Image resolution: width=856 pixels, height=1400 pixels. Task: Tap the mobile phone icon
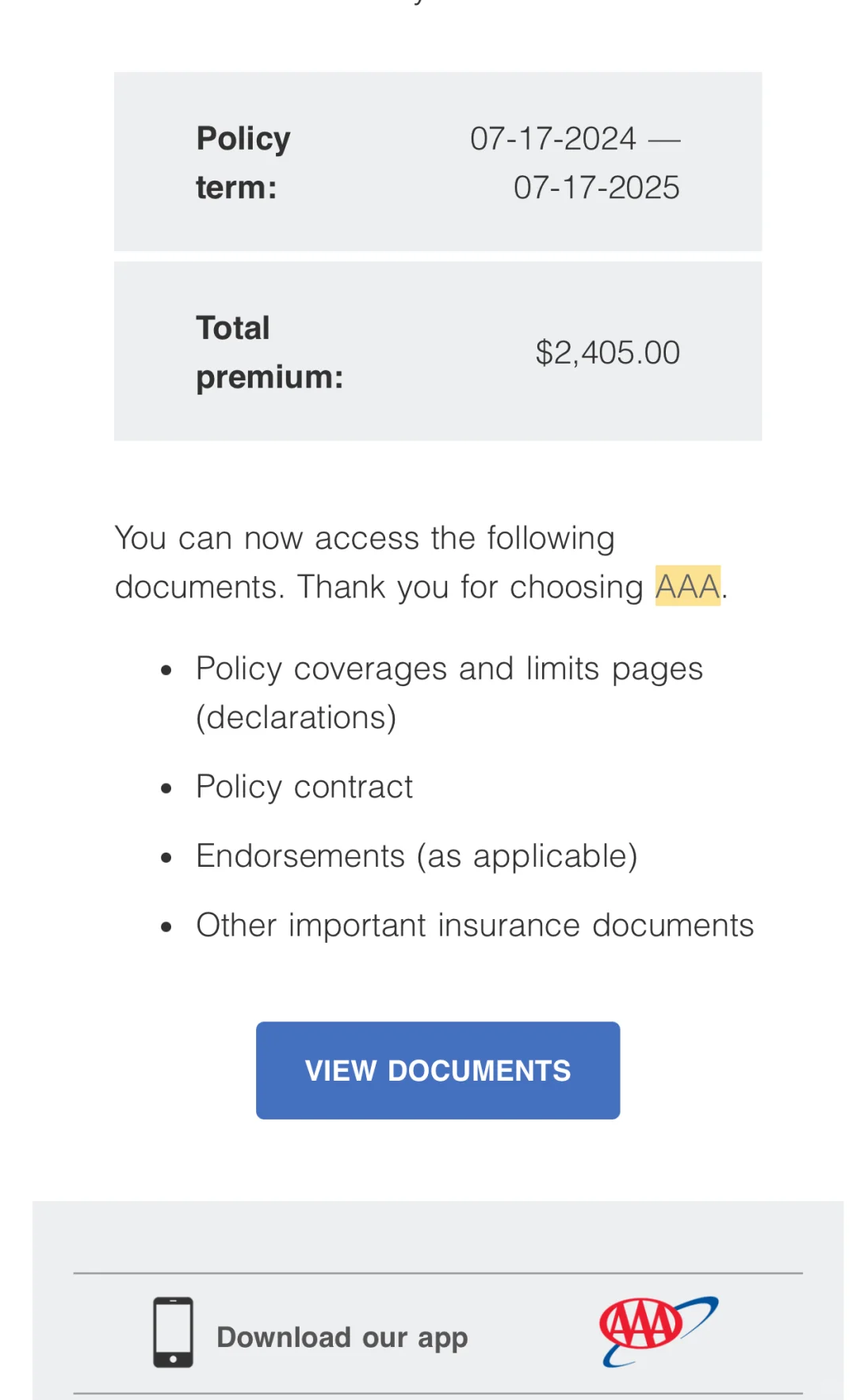[173, 1332]
